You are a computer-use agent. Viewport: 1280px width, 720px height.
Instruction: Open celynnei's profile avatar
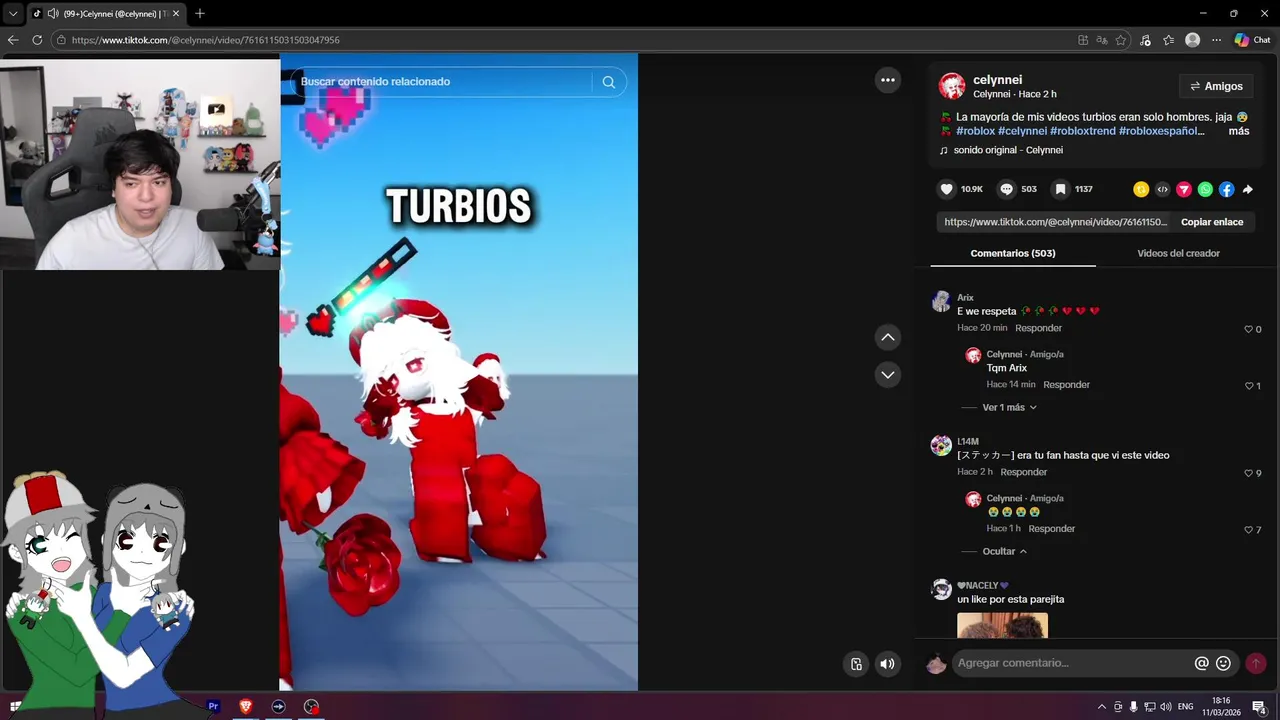click(x=951, y=86)
